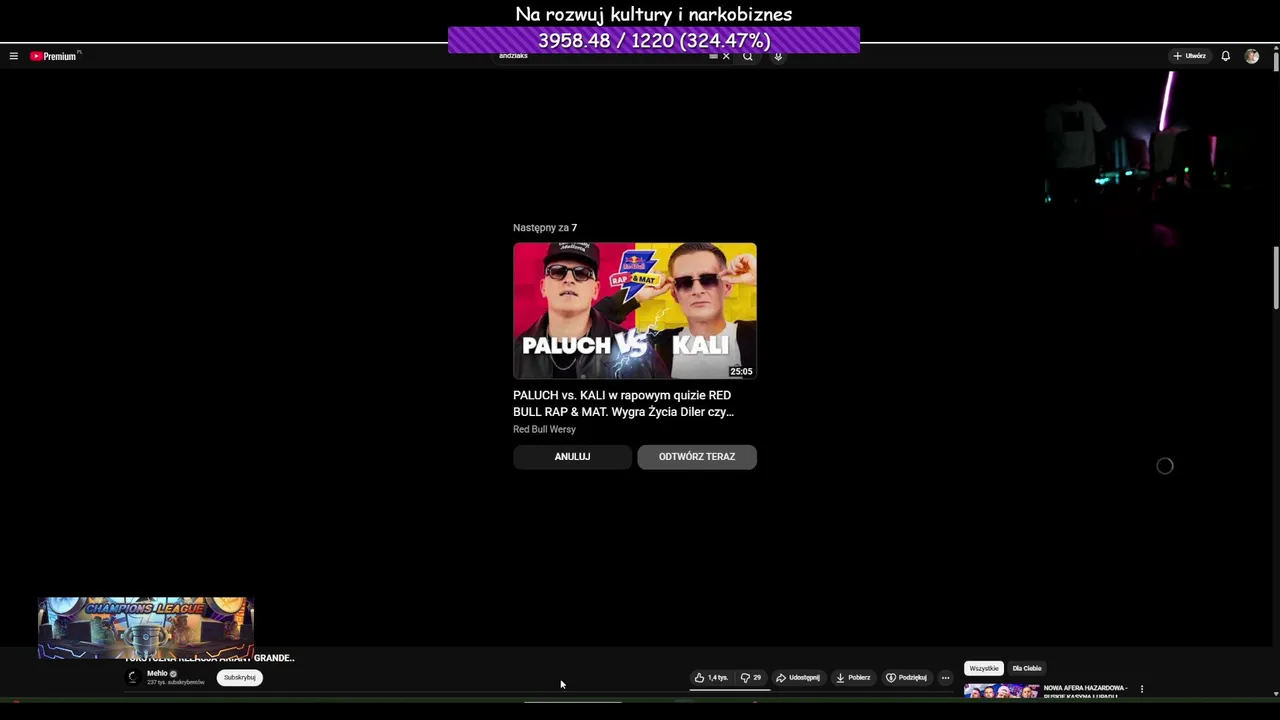
Task: Play next video with ODTWÓRZ TERAZ
Action: click(x=697, y=457)
